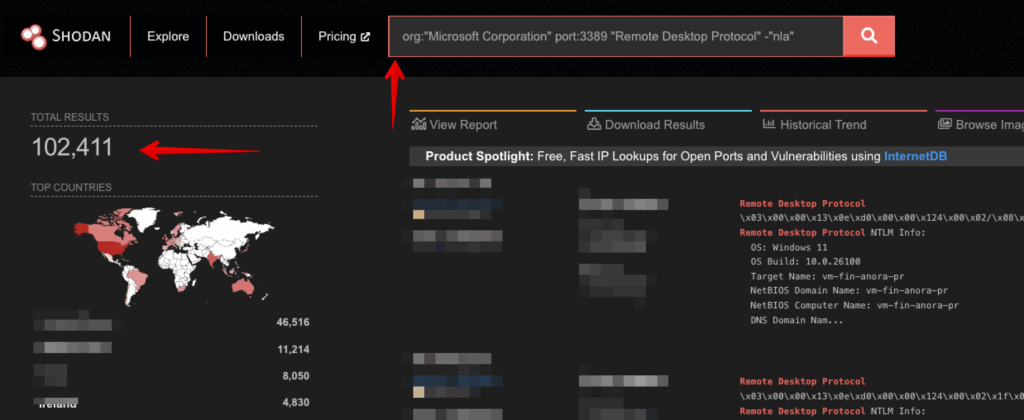
Task: Click the TOP COUNTRIES heading
Action: 71,187
